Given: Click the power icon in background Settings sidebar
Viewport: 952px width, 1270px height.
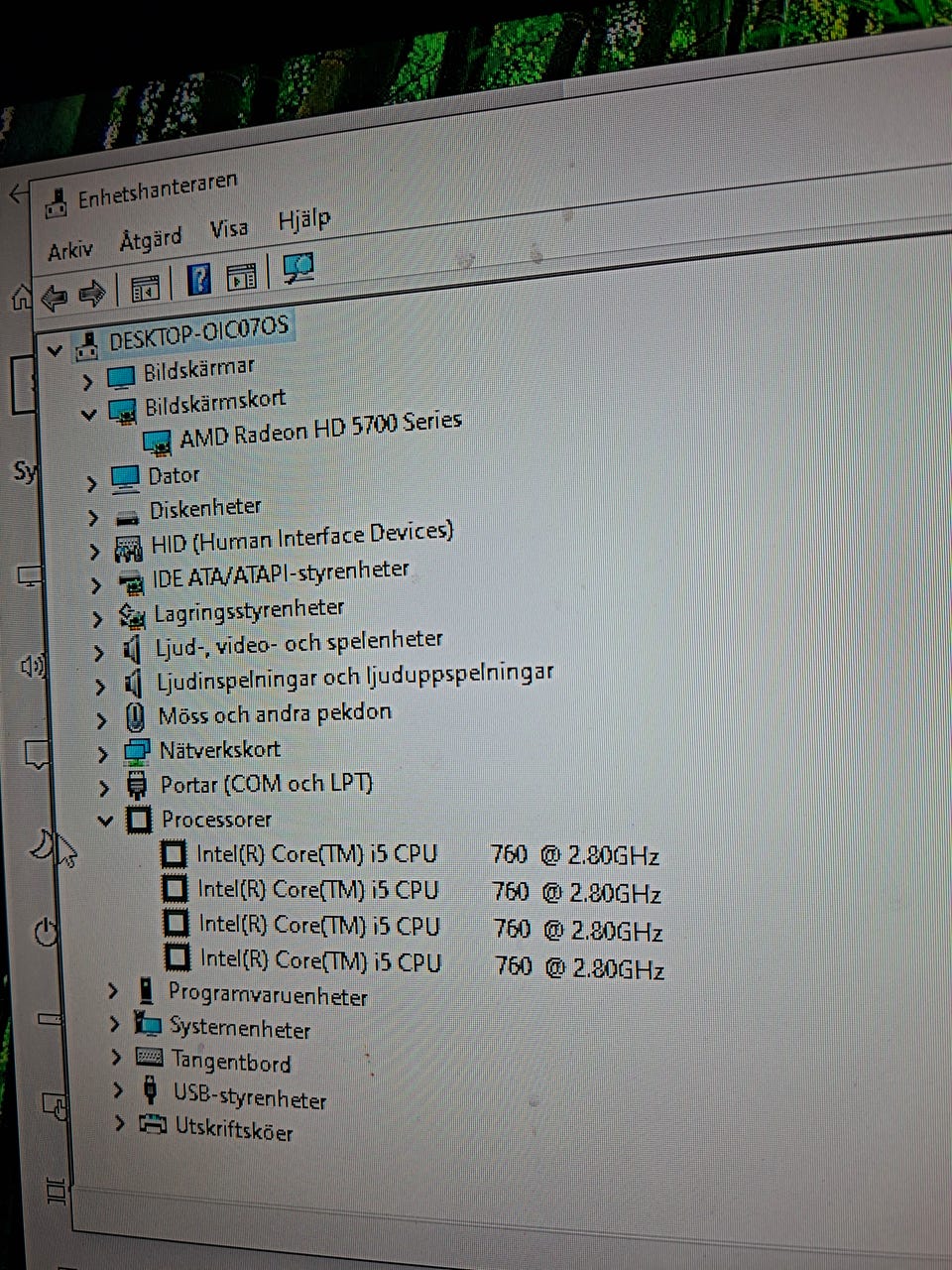Looking at the screenshot, I should [46, 932].
